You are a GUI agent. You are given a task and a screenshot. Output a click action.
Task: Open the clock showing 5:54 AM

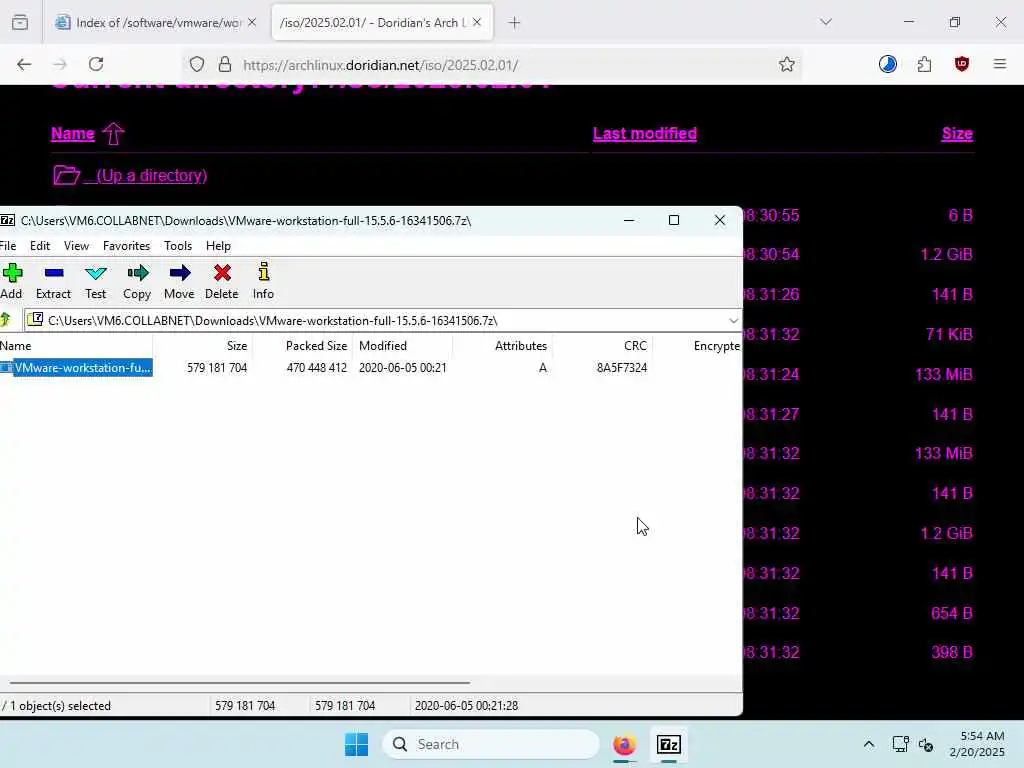(x=978, y=744)
